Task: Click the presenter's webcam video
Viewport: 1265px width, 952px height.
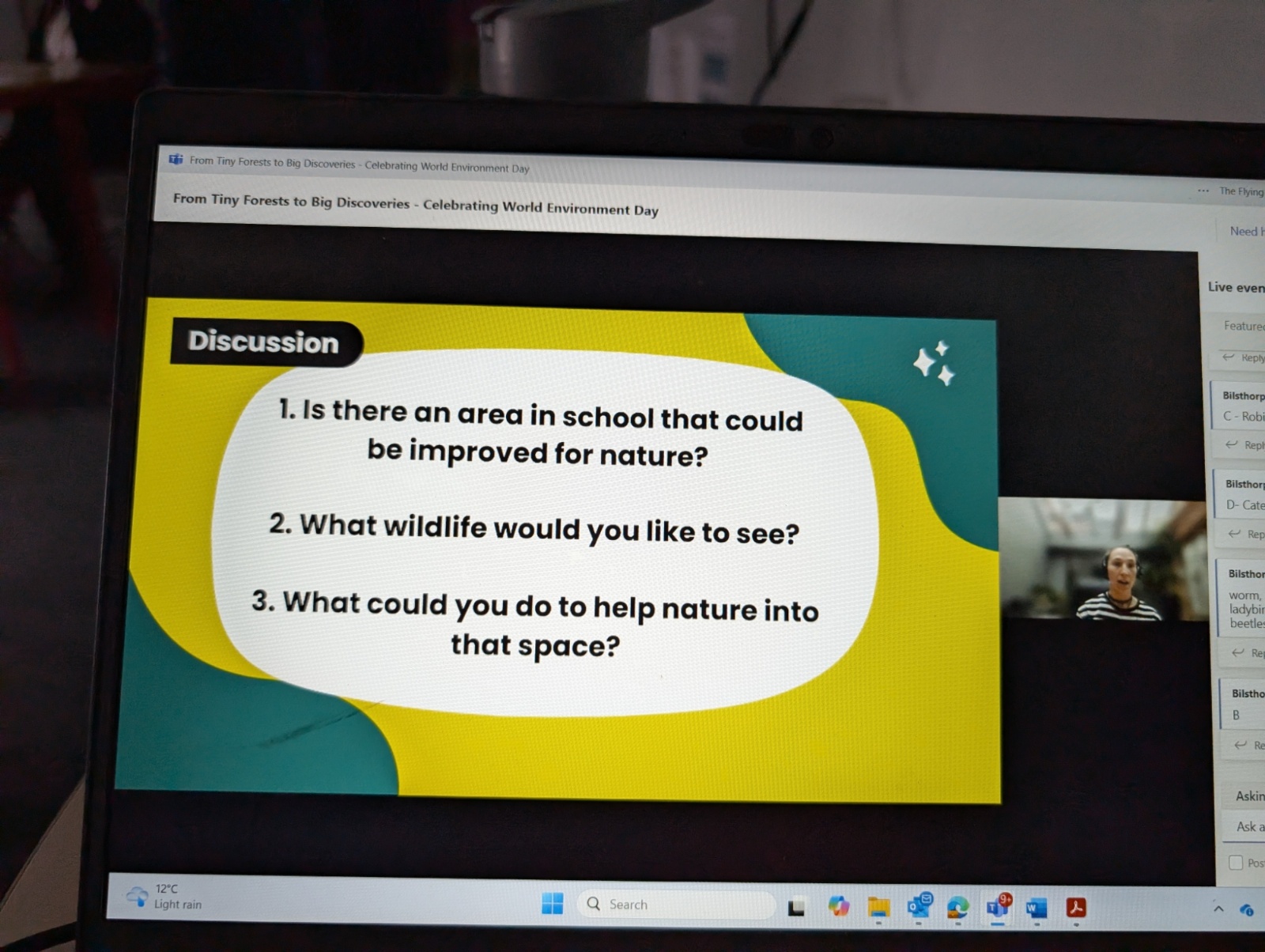Action: [1103, 559]
